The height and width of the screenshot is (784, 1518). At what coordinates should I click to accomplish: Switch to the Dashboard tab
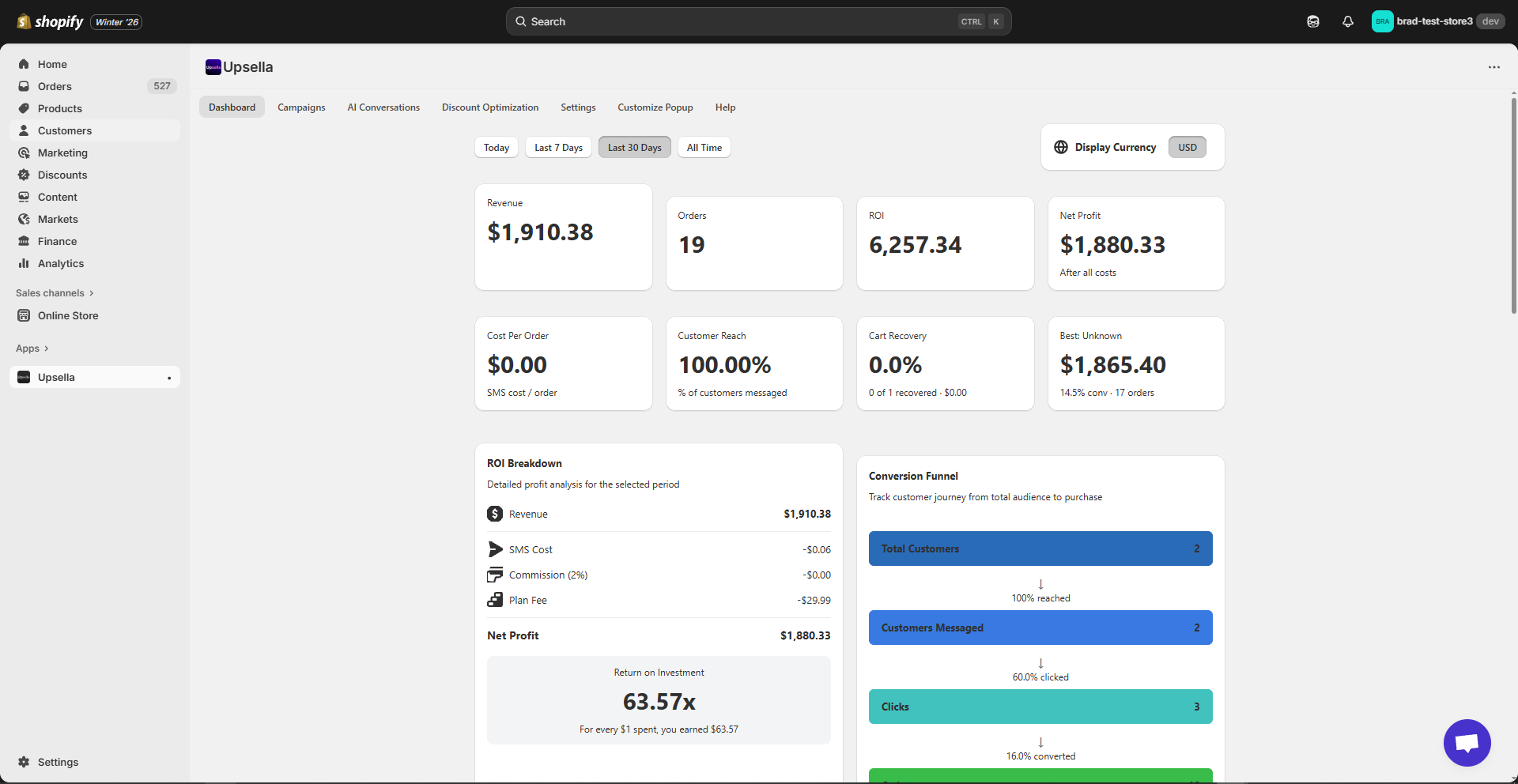click(232, 107)
